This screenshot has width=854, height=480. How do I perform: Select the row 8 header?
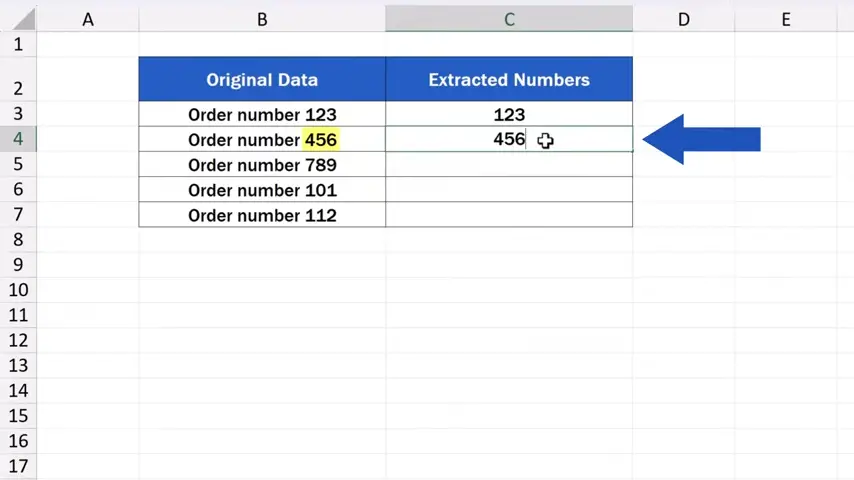tap(18, 240)
